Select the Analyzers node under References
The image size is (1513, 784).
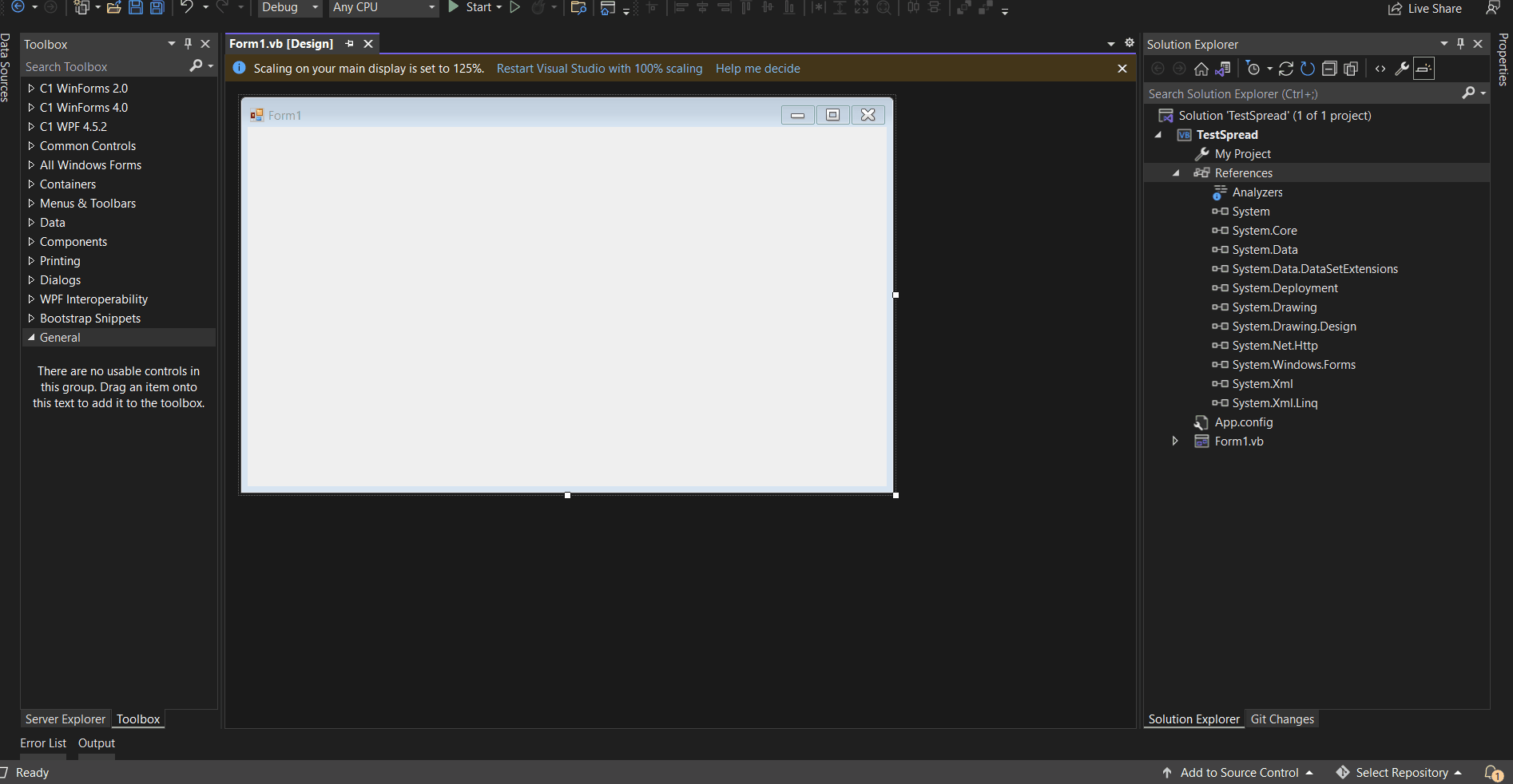[1257, 192]
